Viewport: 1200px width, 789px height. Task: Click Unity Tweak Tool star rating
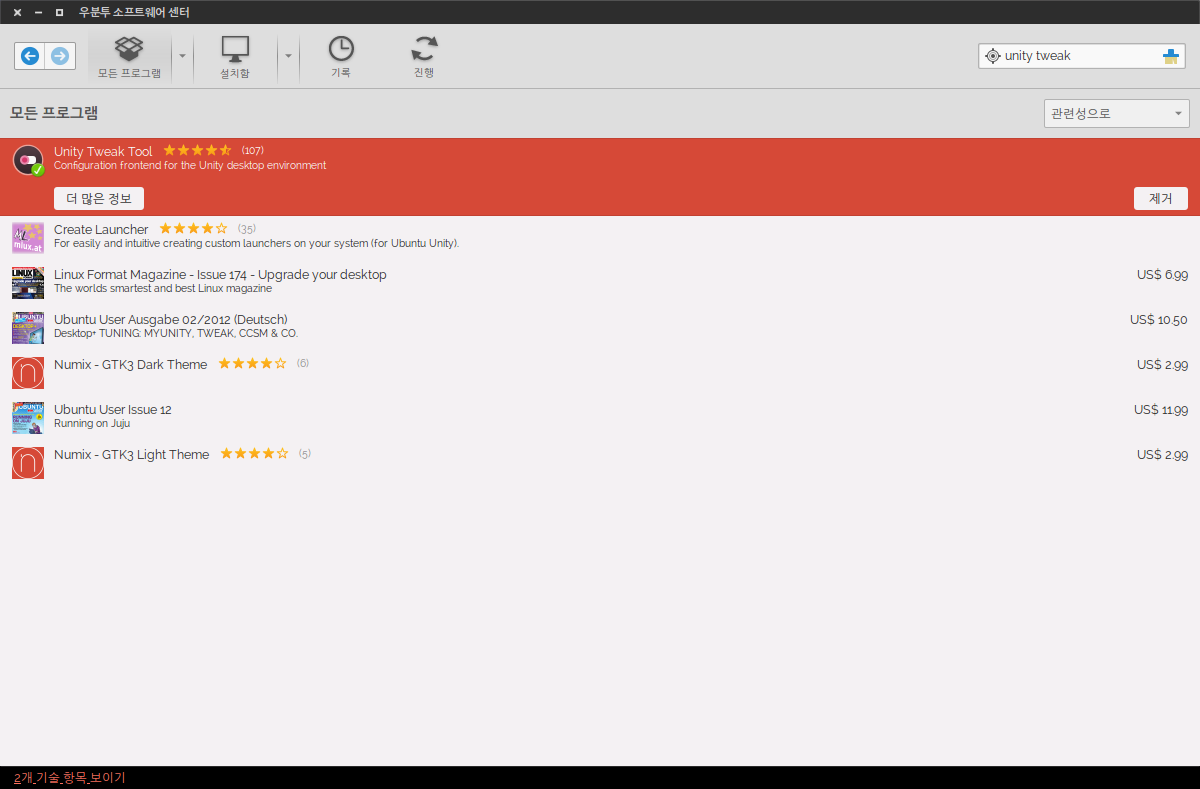(197, 151)
